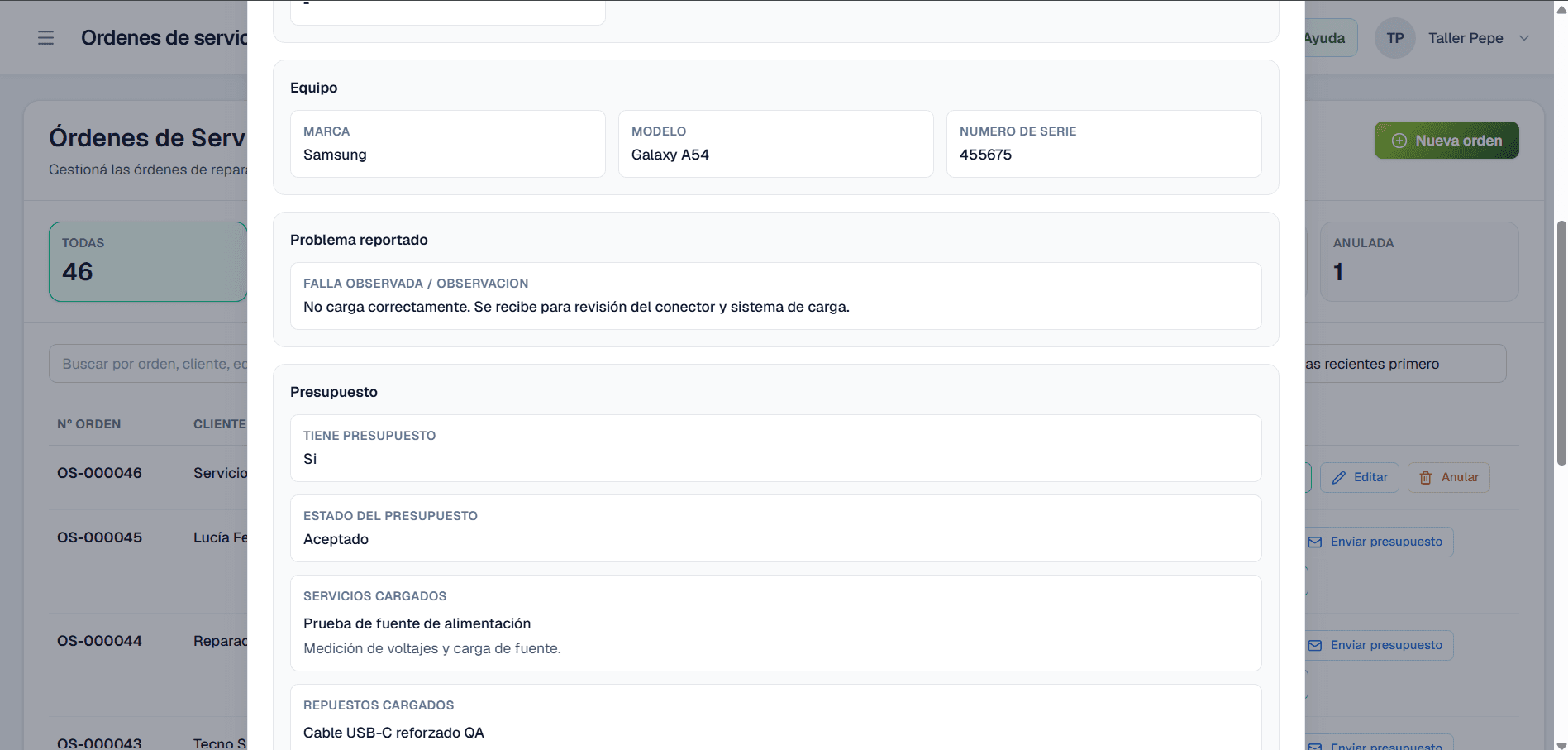Click the reported fault description text
Viewport: 1568px width, 750px height.
[x=576, y=307]
